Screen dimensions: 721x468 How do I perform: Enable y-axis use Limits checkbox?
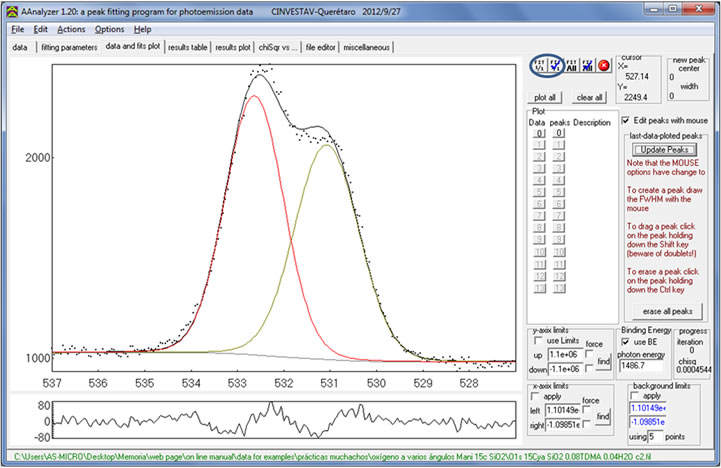[536, 342]
